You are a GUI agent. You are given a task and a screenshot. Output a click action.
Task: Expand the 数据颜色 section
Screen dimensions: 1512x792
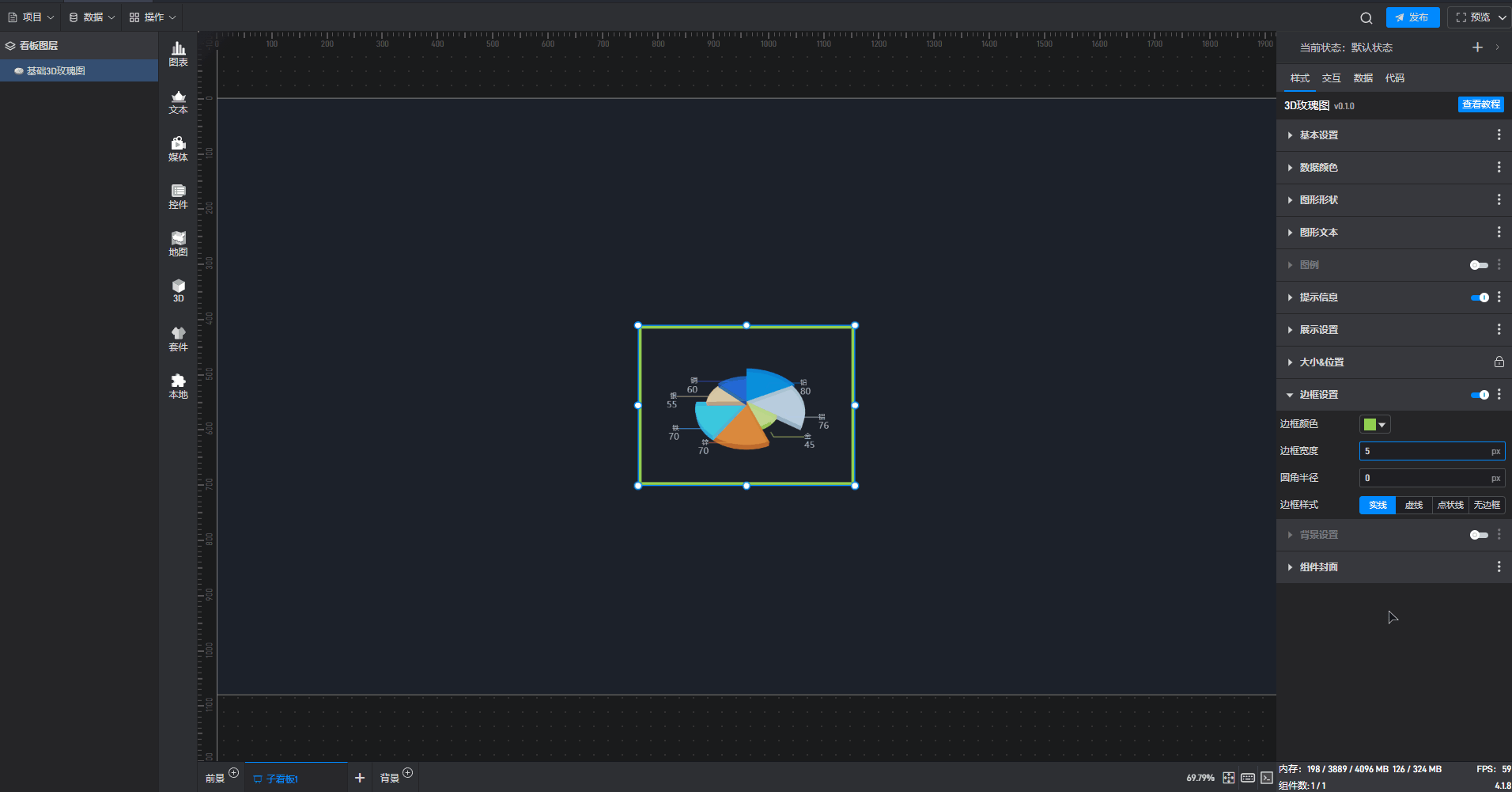[x=1318, y=168]
